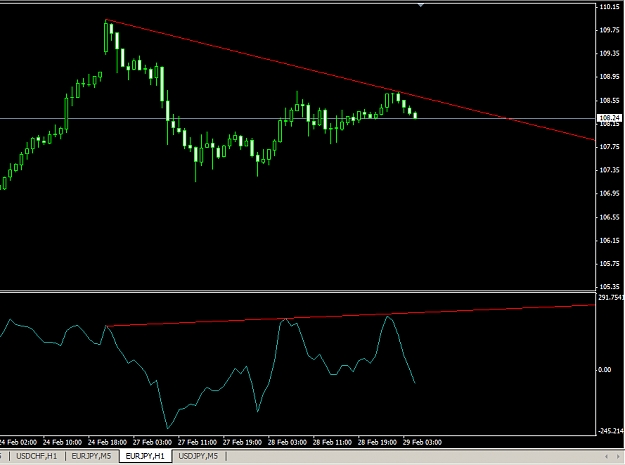Click the 24 Feb 18:00 time label

pos(107,442)
